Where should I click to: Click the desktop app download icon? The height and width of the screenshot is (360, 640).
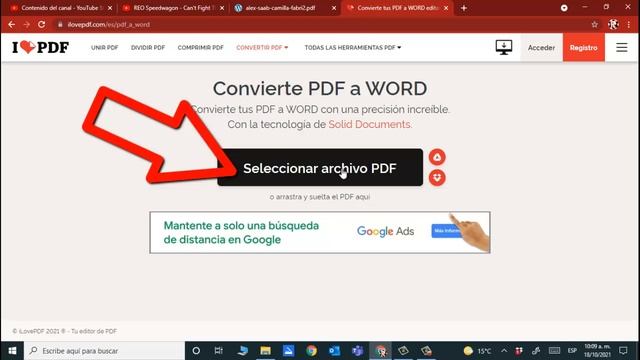pos(504,47)
